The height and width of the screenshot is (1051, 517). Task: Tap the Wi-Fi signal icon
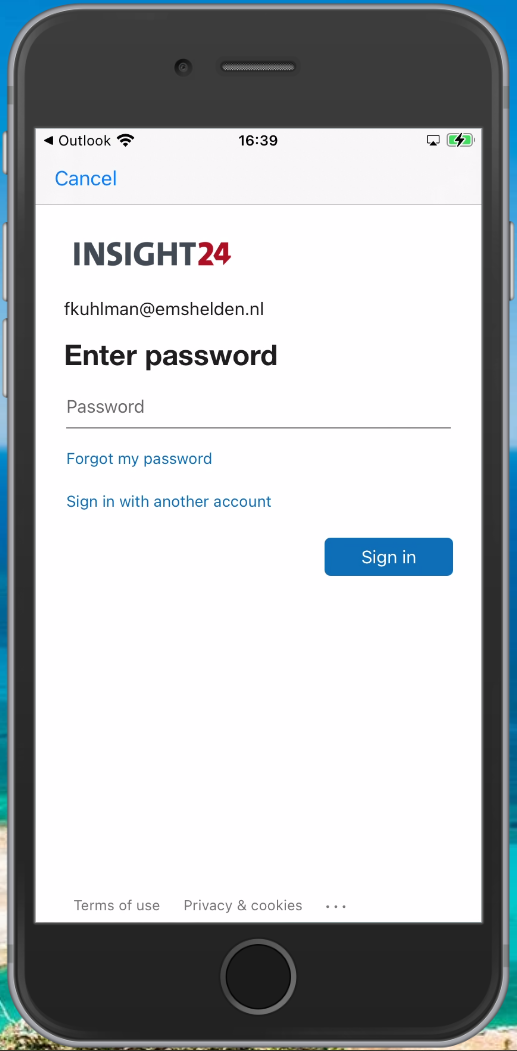click(x=125, y=141)
